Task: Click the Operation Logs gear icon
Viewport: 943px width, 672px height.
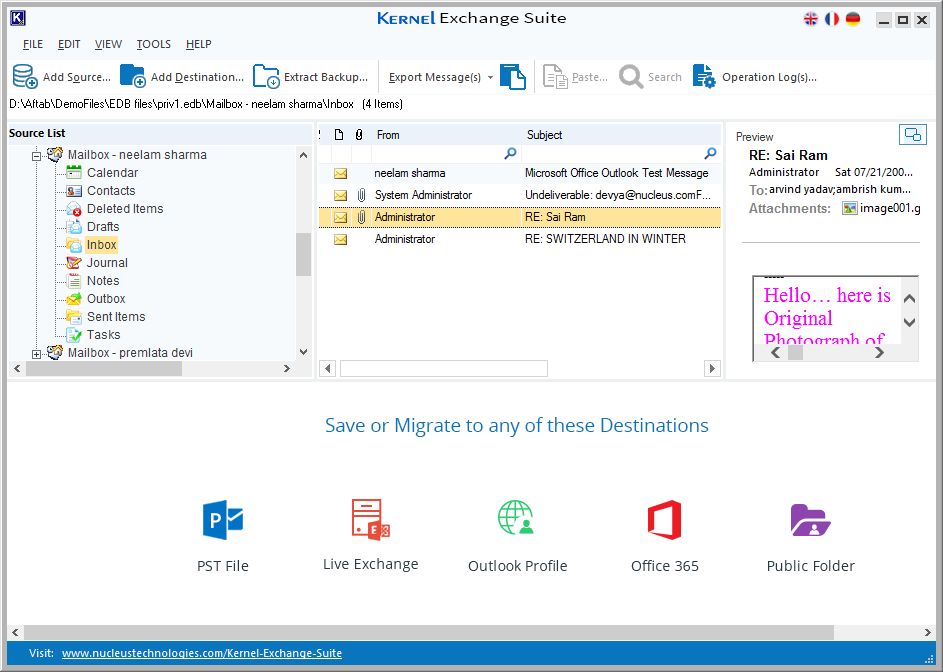Action: (x=704, y=76)
